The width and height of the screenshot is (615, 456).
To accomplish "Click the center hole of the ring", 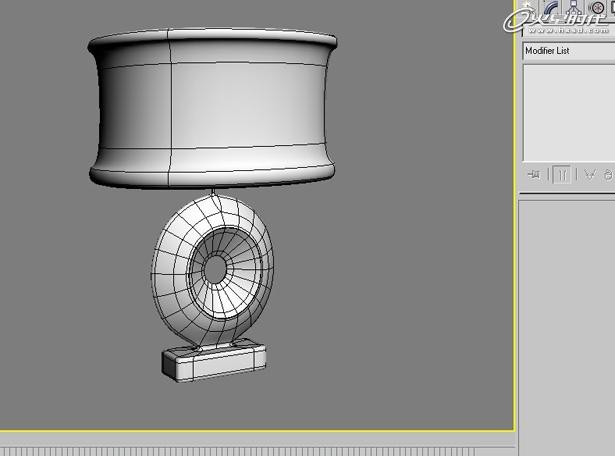I will (214, 269).
